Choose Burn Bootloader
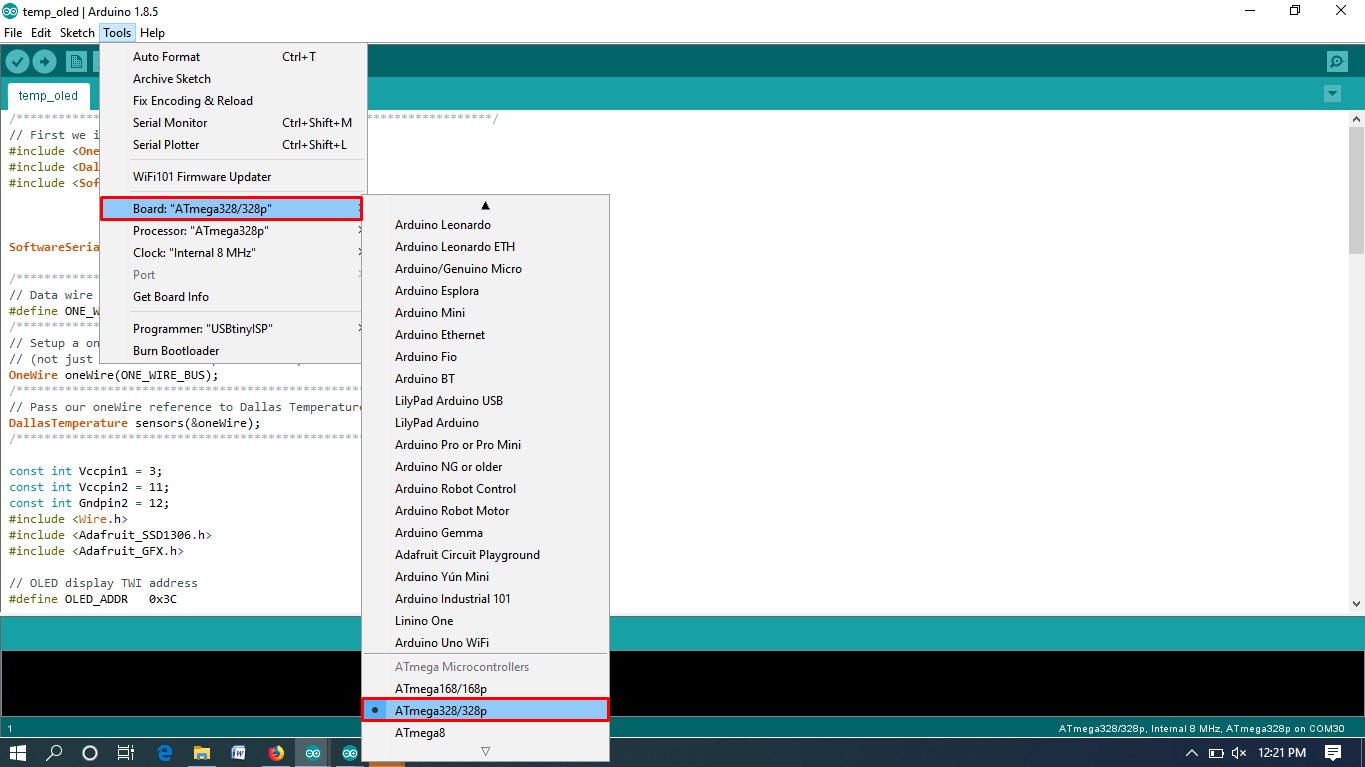 pyautogui.click(x=233, y=351)
